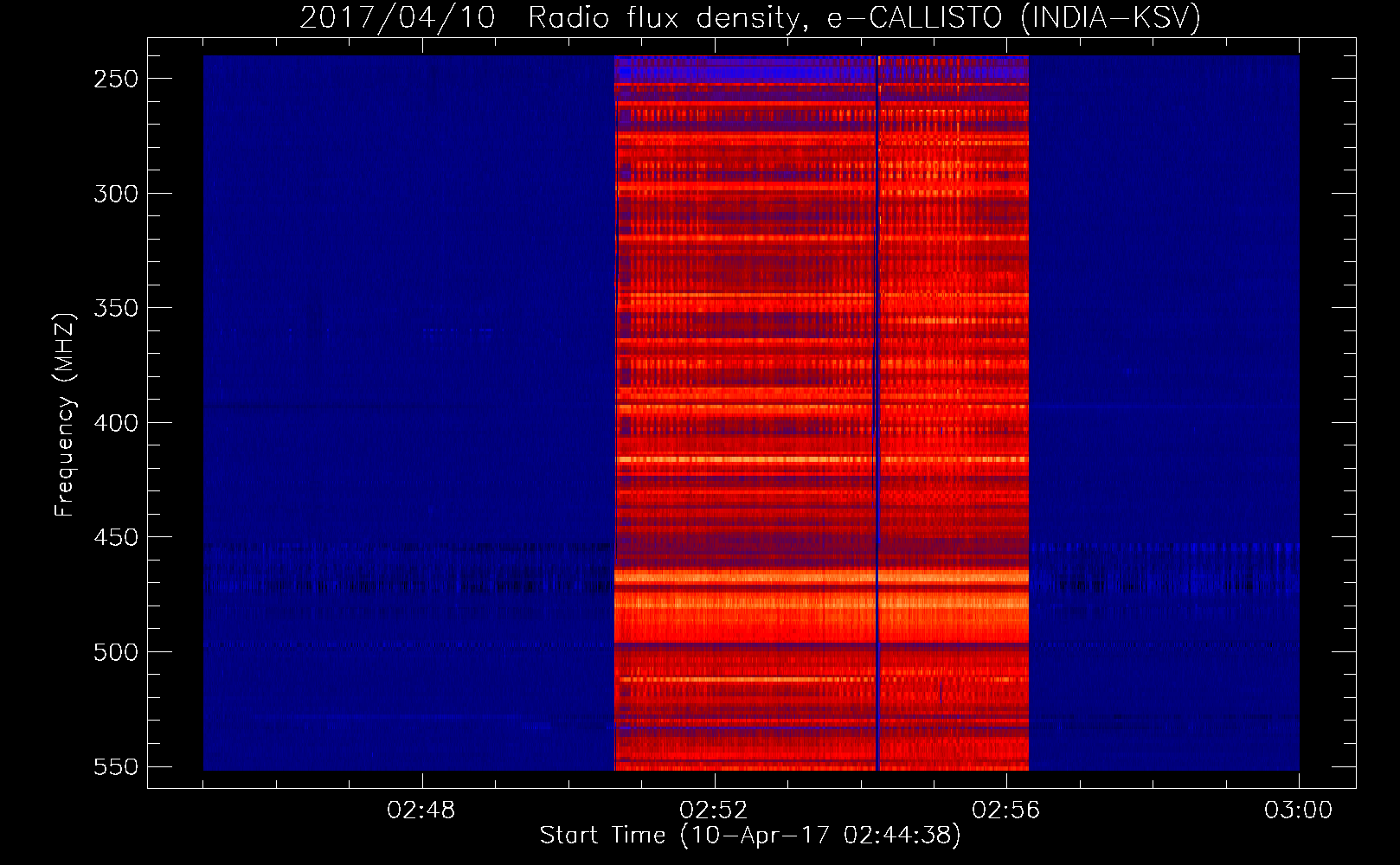Select the 250 frequency tick label
Screen dimensions: 1400x865
click(x=116, y=79)
